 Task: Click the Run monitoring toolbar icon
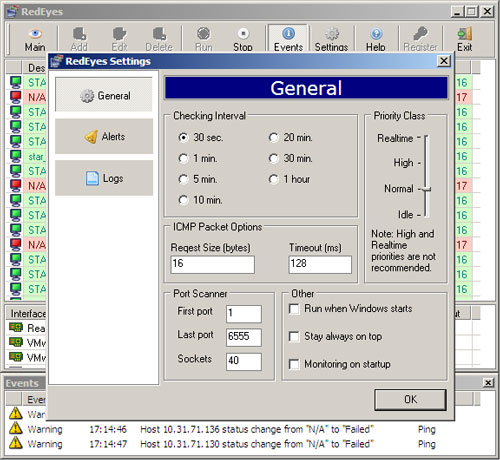pyautogui.click(x=203, y=39)
